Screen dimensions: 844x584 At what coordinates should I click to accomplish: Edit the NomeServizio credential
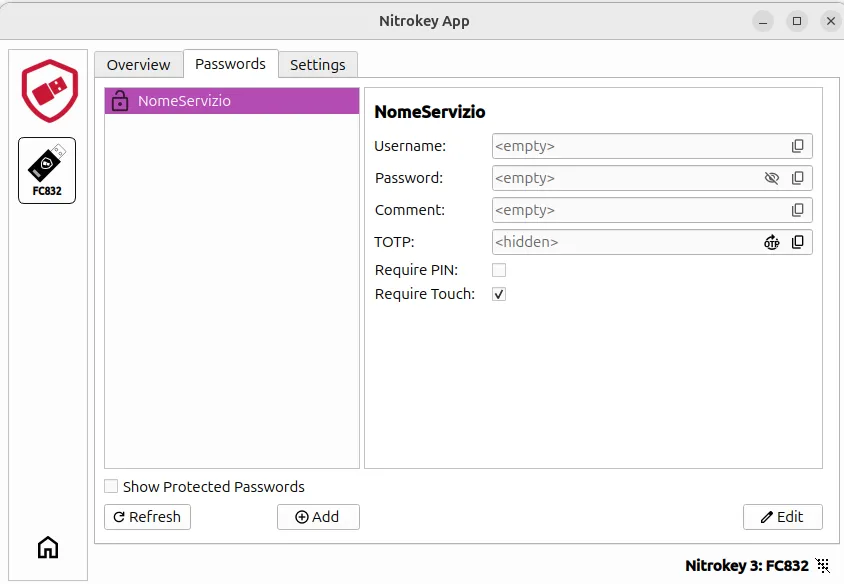tap(782, 517)
